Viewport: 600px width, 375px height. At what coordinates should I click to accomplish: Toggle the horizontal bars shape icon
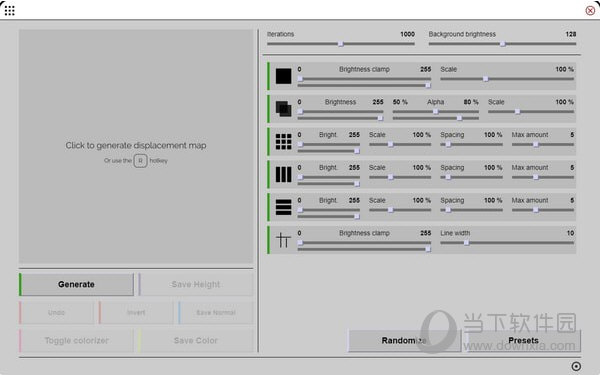tap(284, 207)
